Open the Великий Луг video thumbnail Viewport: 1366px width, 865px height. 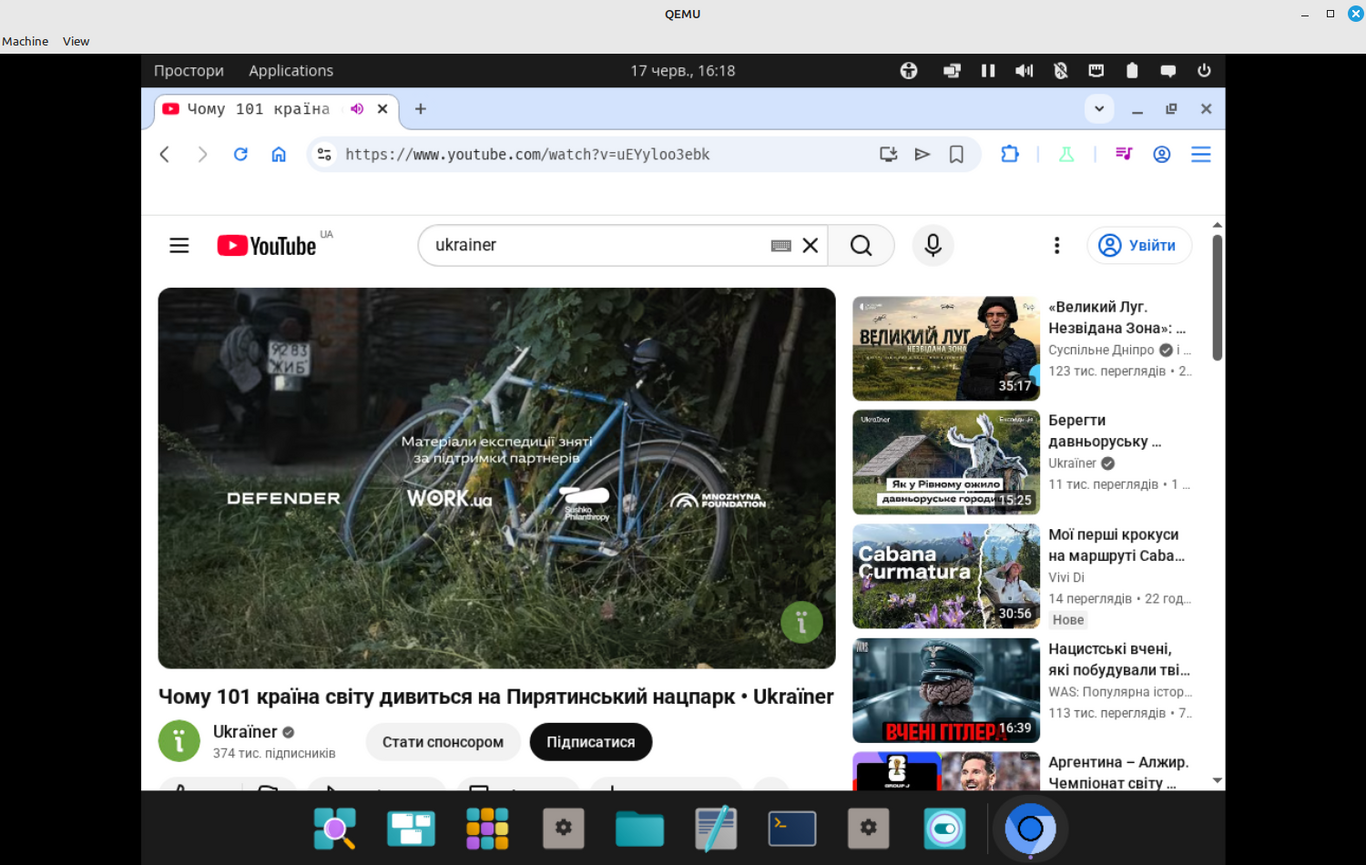[x=945, y=348]
